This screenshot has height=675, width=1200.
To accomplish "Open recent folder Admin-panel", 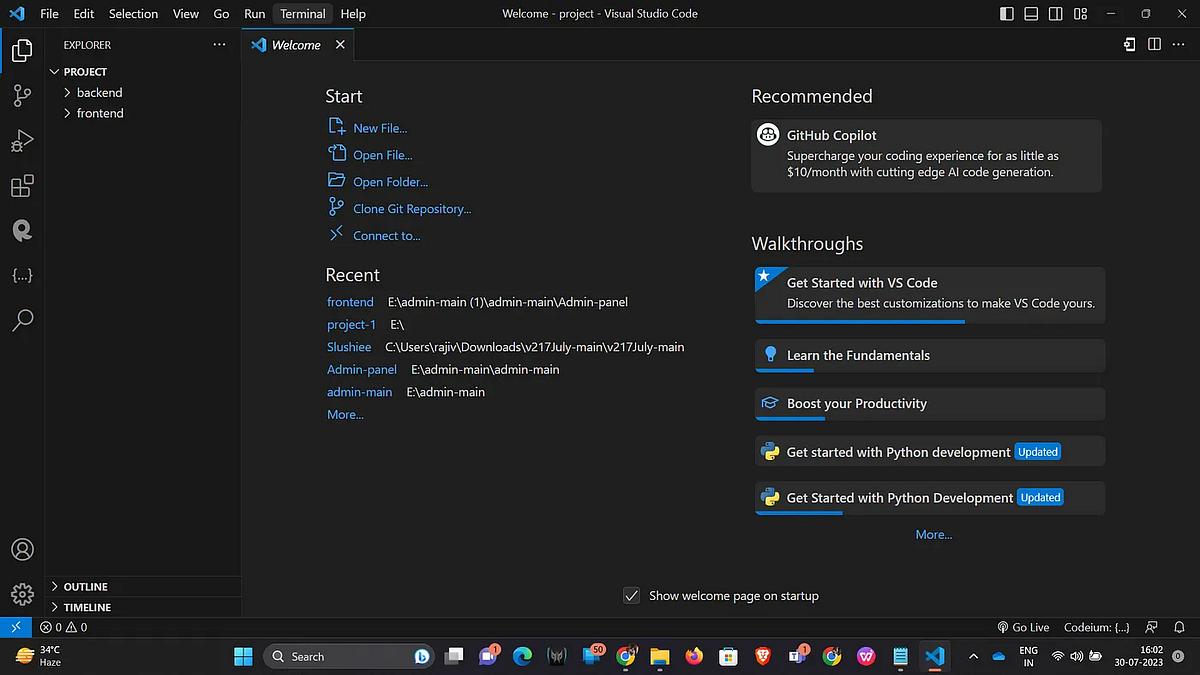I will pos(362,370).
